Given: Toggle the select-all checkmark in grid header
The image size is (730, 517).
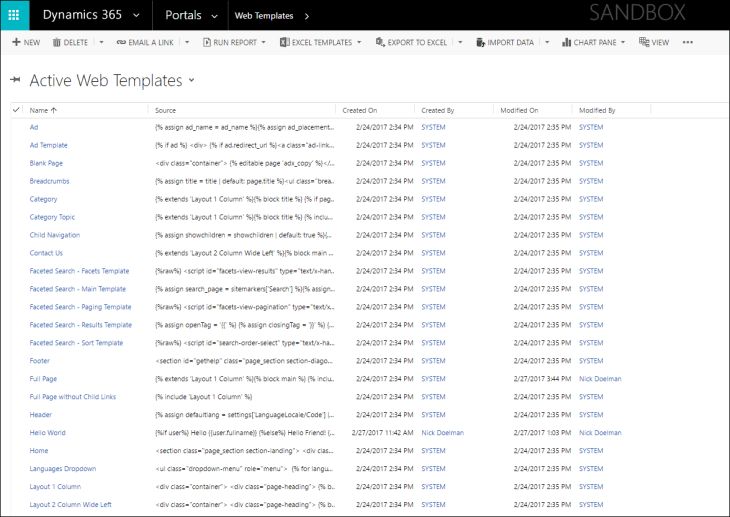Looking at the screenshot, I should click(x=16, y=110).
